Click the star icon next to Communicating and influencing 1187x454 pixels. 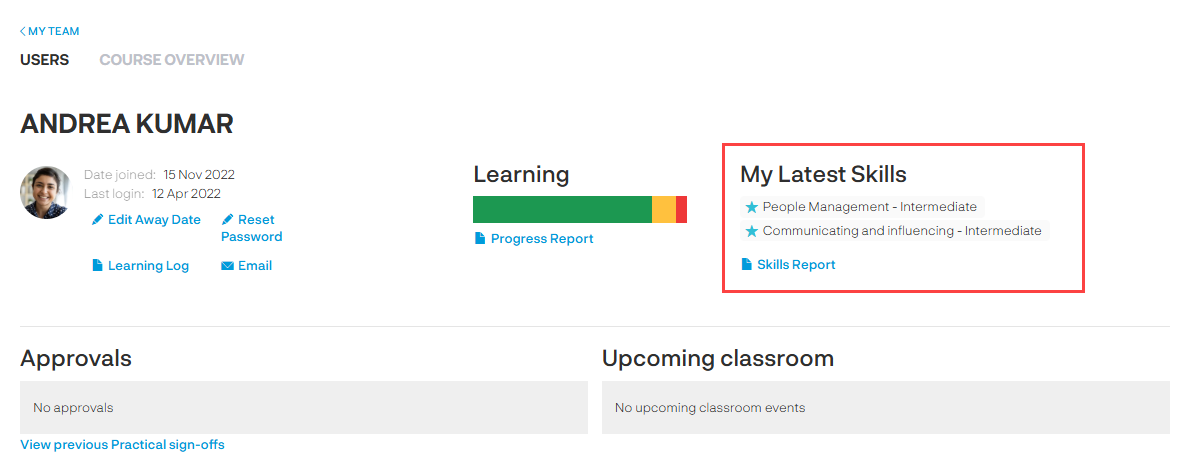click(752, 231)
